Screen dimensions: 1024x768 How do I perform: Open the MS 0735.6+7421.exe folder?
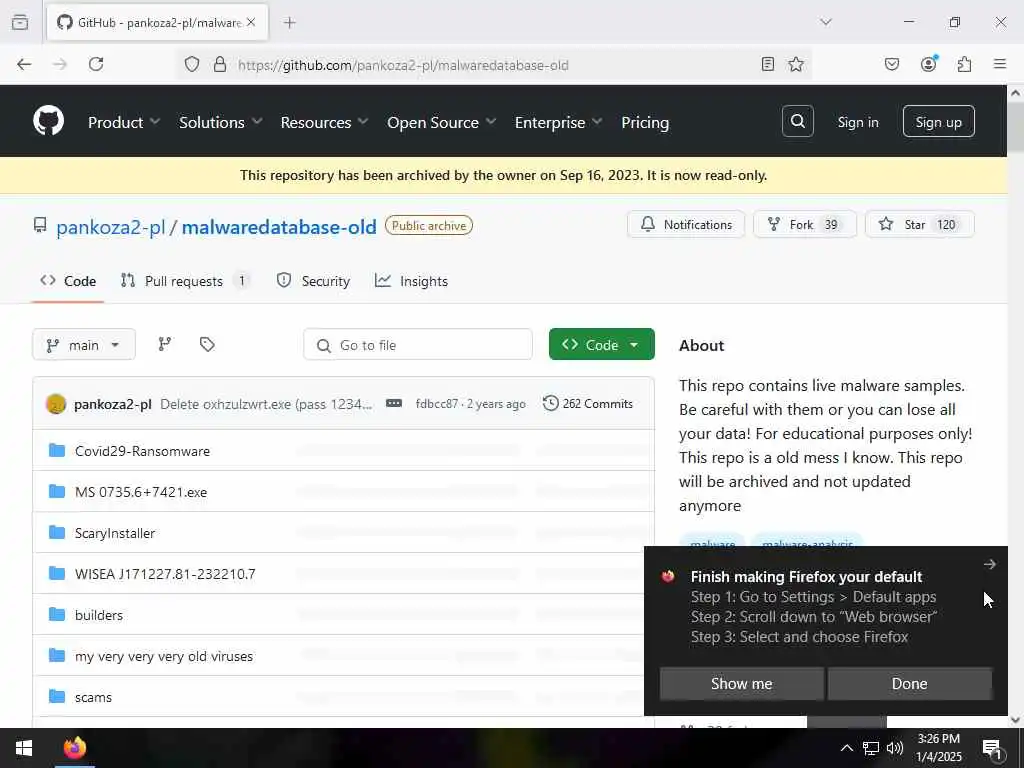[x=141, y=492]
